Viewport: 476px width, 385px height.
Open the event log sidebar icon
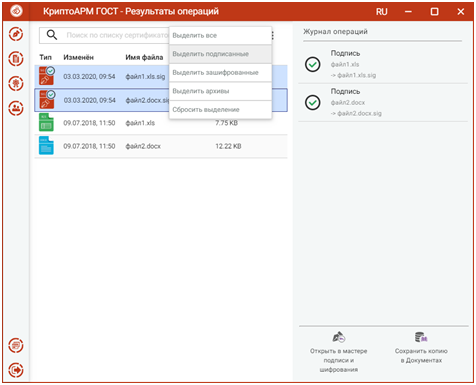(16, 346)
